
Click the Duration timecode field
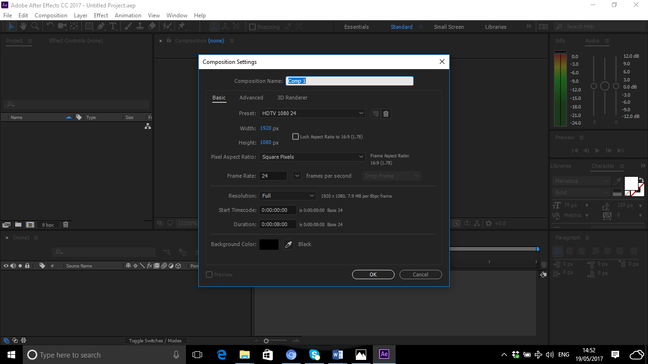tap(278, 224)
